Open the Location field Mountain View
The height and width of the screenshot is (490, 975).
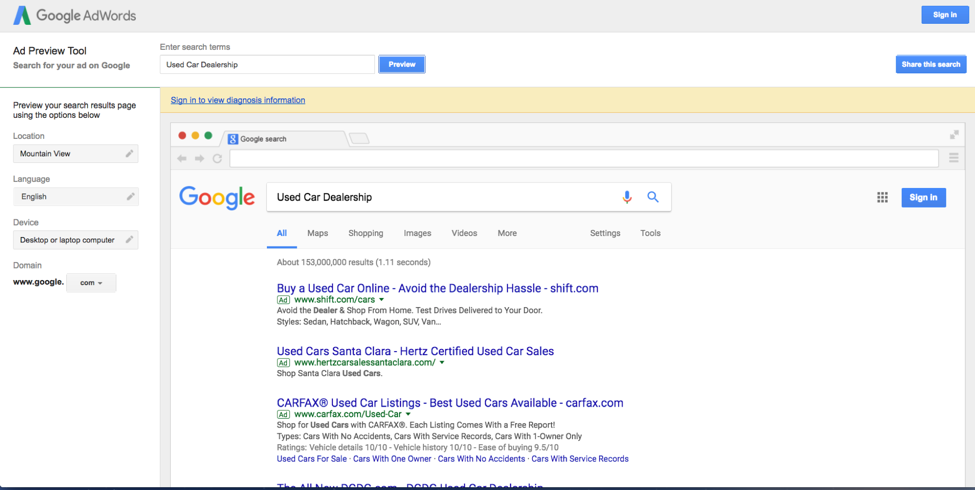[76, 154]
